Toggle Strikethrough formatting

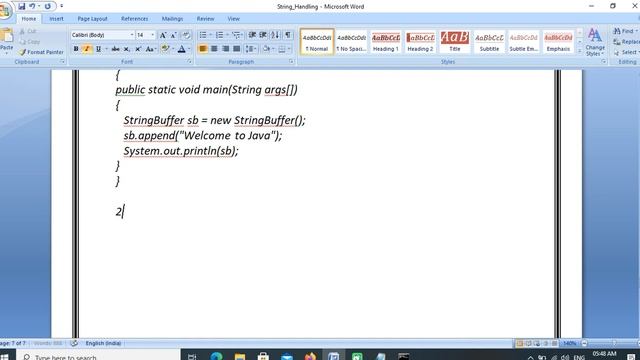click(116, 49)
